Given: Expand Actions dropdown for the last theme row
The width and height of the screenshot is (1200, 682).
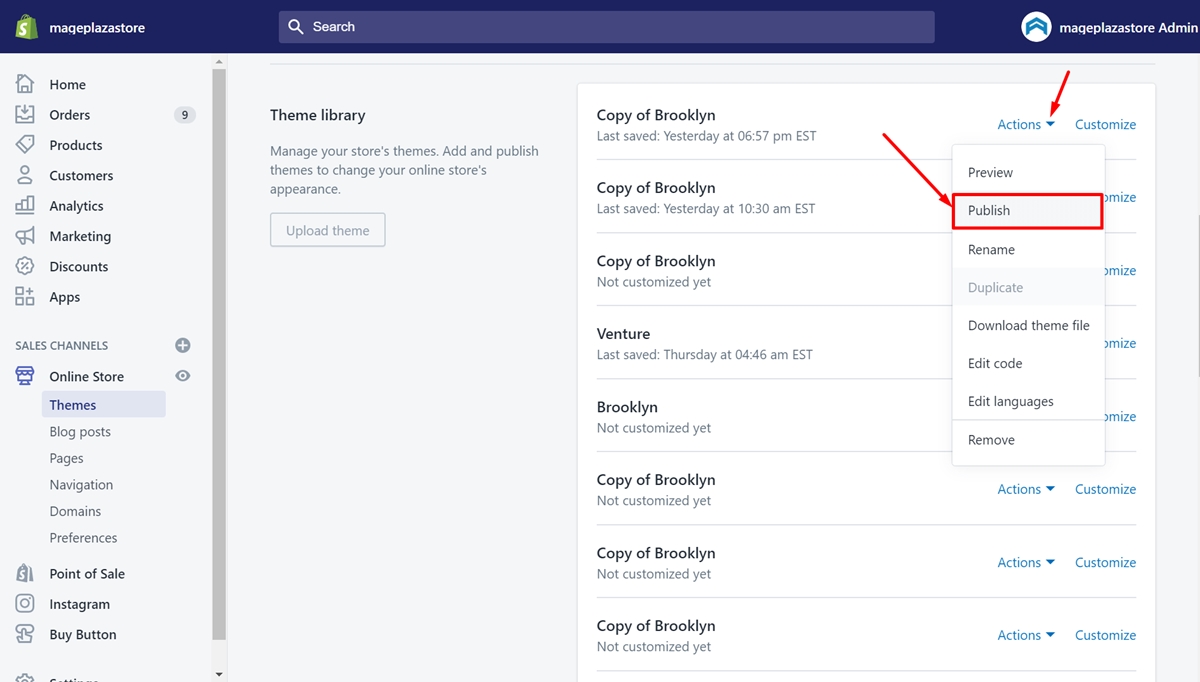Looking at the screenshot, I should [x=1026, y=635].
